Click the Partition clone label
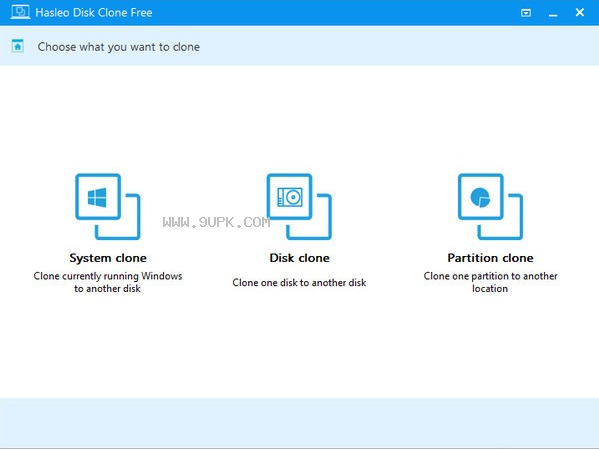Screen dimensions: 599x449 point(490,258)
